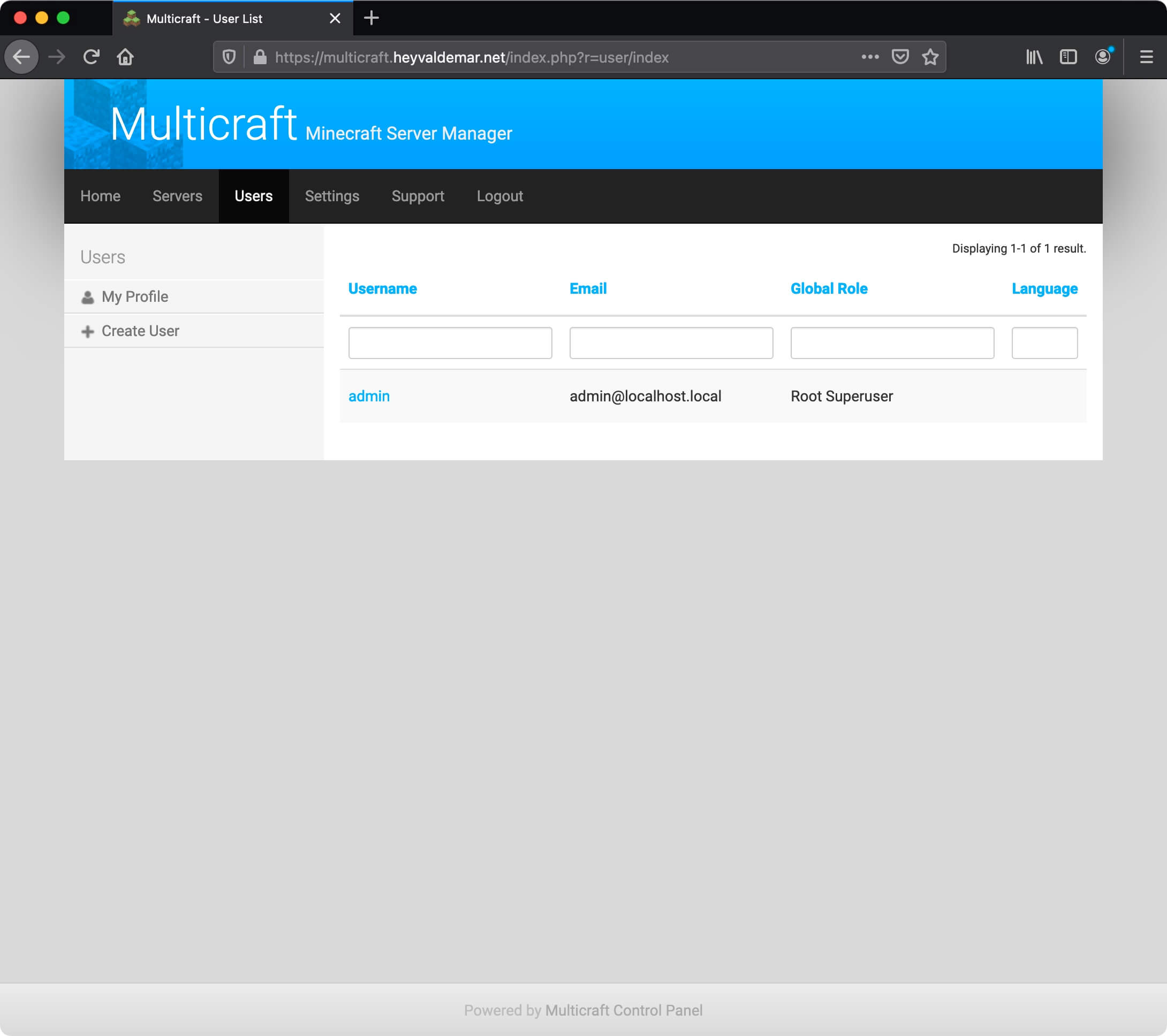
Task: Click the Users sidebar heading
Action: point(102,257)
